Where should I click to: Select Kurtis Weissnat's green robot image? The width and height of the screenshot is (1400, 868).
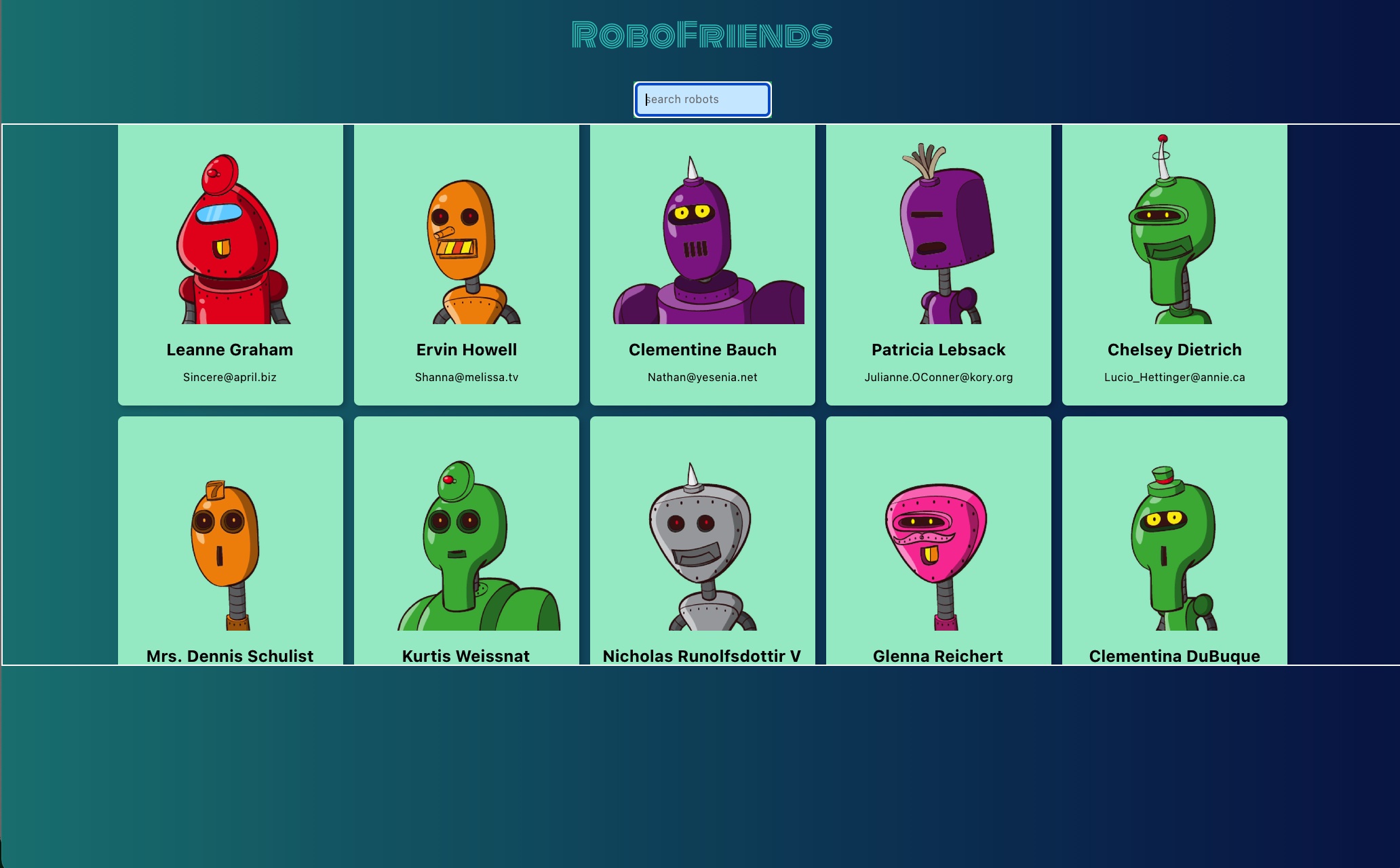click(x=478, y=546)
